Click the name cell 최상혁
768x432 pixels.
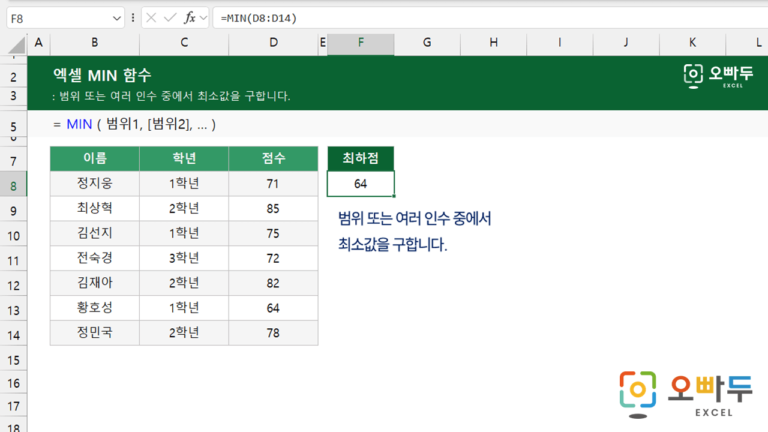point(95,209)
